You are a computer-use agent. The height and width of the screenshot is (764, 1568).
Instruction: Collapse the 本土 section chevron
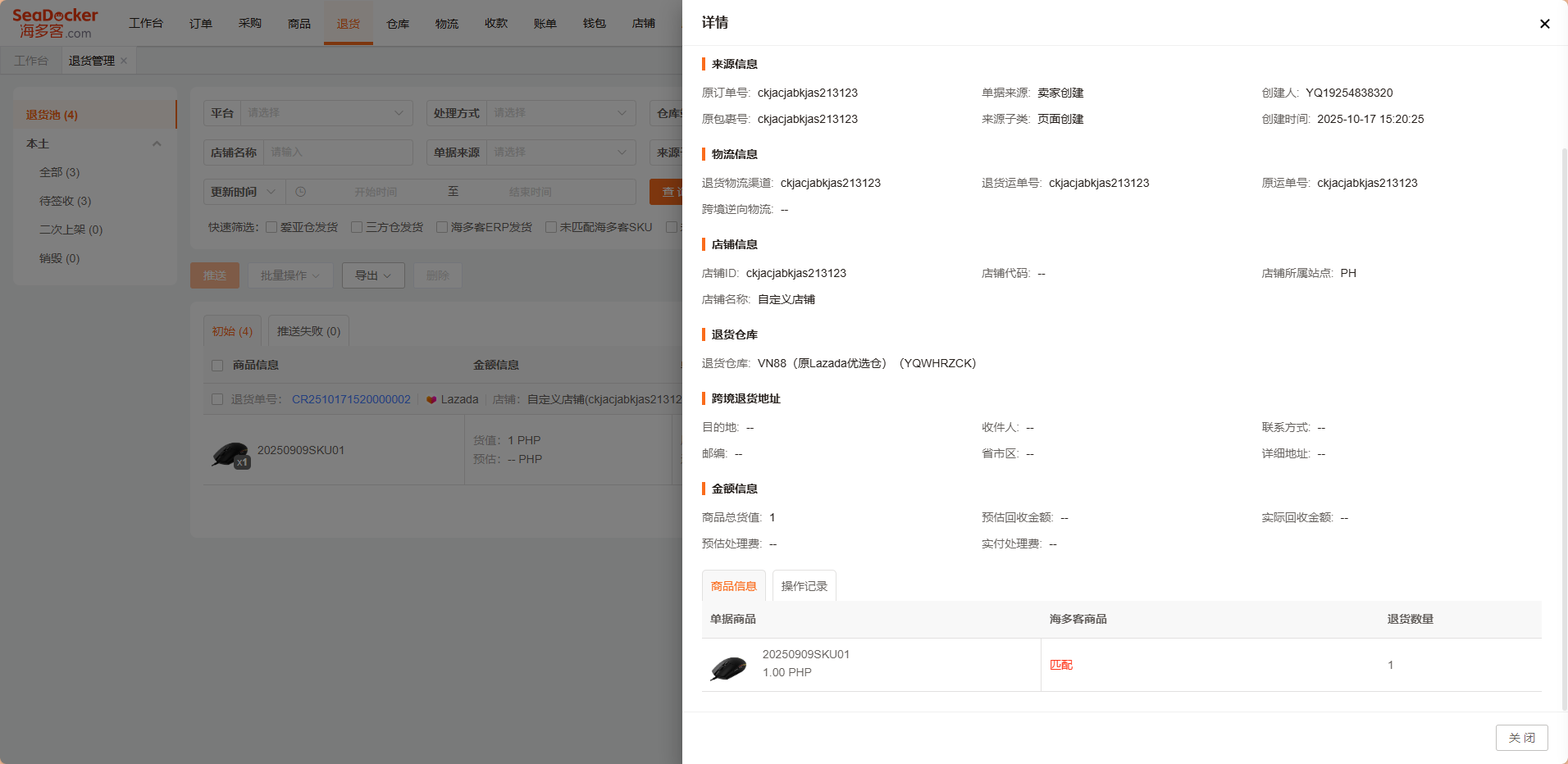pos(157,143)
